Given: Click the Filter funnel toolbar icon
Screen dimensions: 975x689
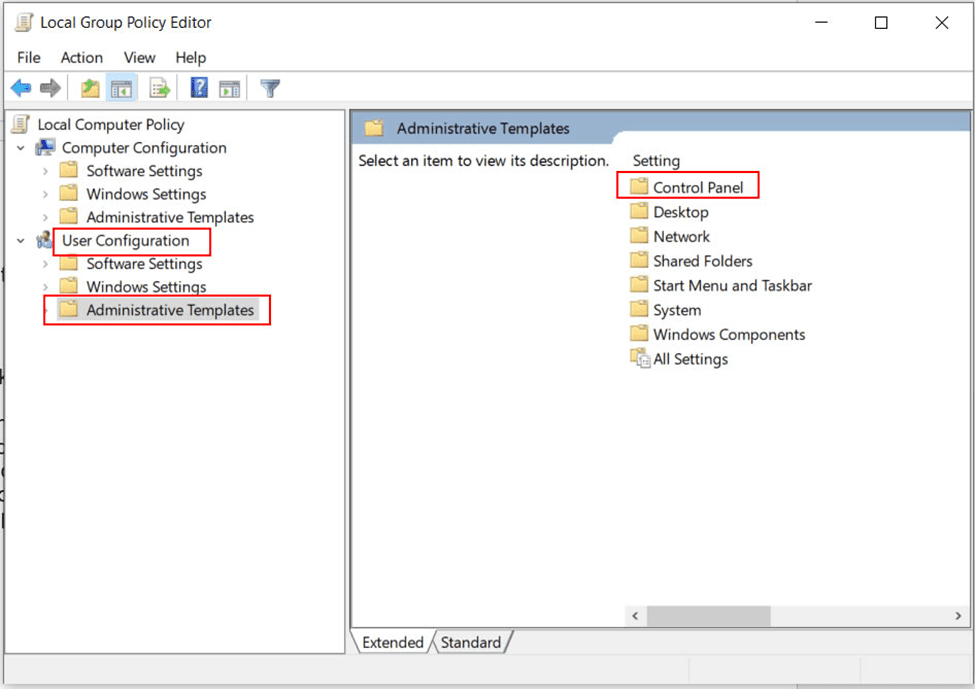Looking at the screenshot, I should (x=269, y=89).
